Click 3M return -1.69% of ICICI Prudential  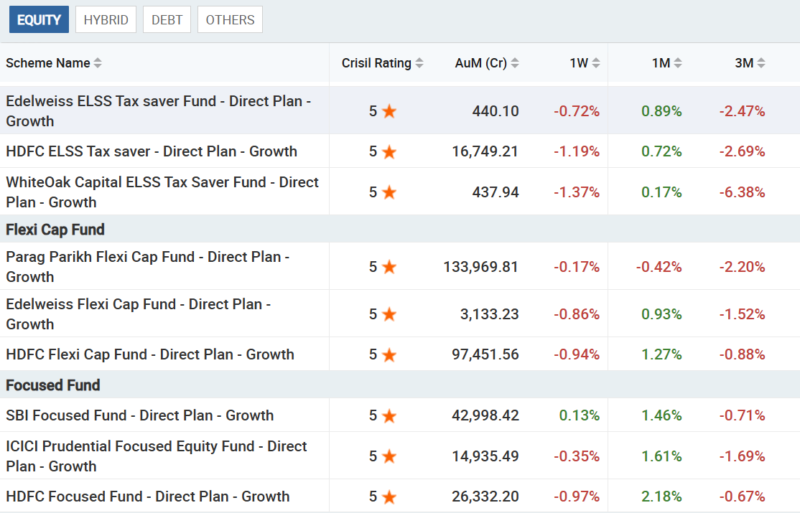point(742,456)
